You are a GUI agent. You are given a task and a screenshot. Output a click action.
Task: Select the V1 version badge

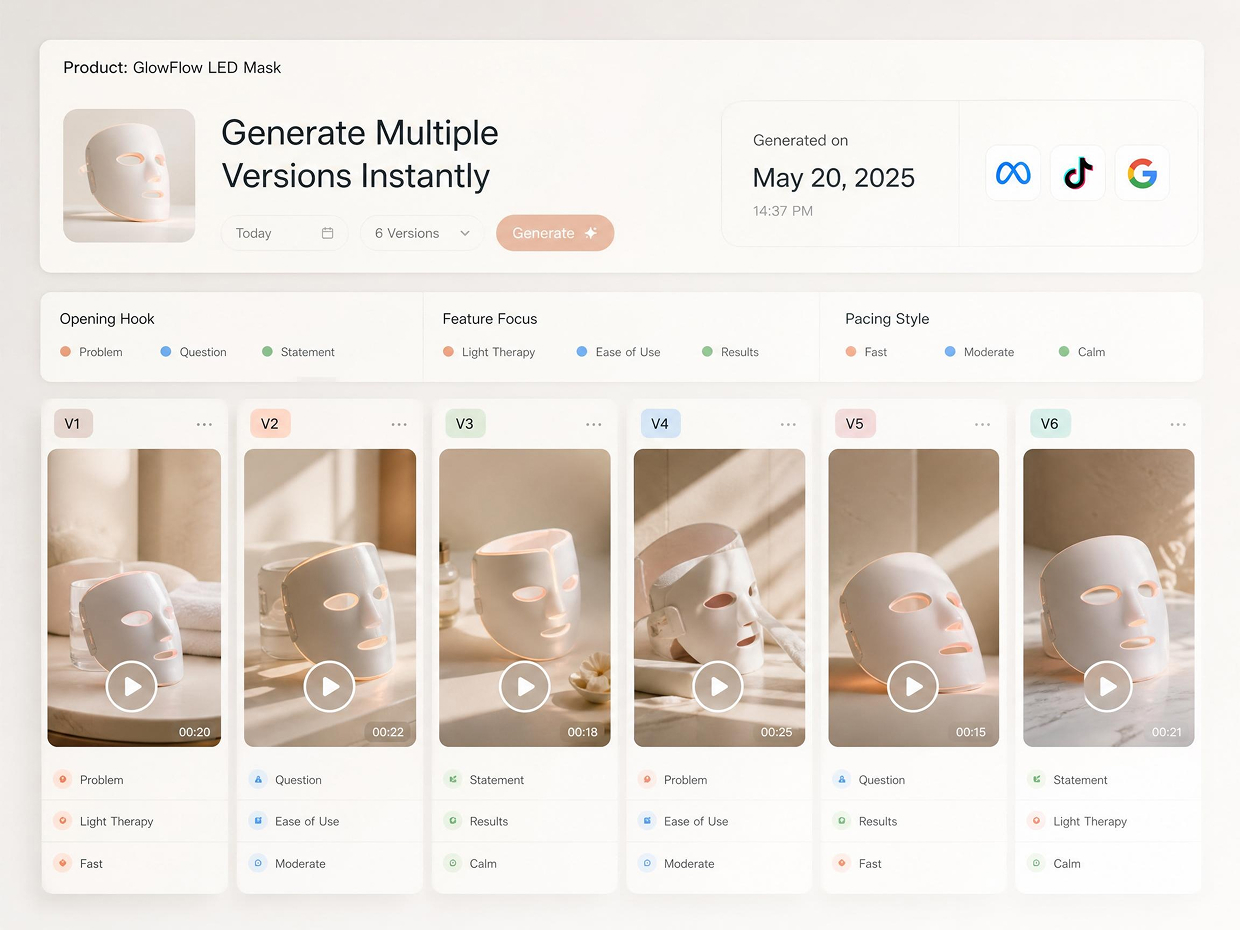tap(73, 423)
